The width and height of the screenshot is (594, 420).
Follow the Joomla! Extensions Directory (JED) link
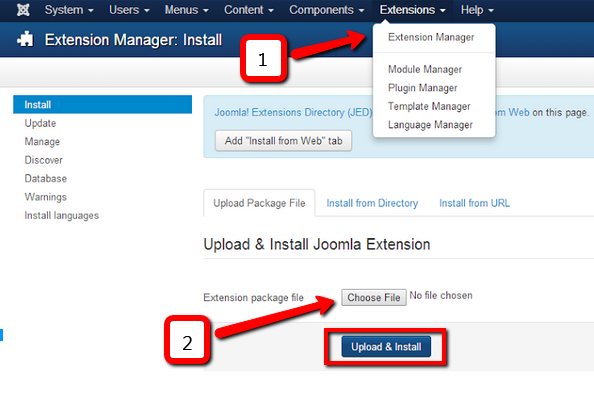[x=293, y=112]
